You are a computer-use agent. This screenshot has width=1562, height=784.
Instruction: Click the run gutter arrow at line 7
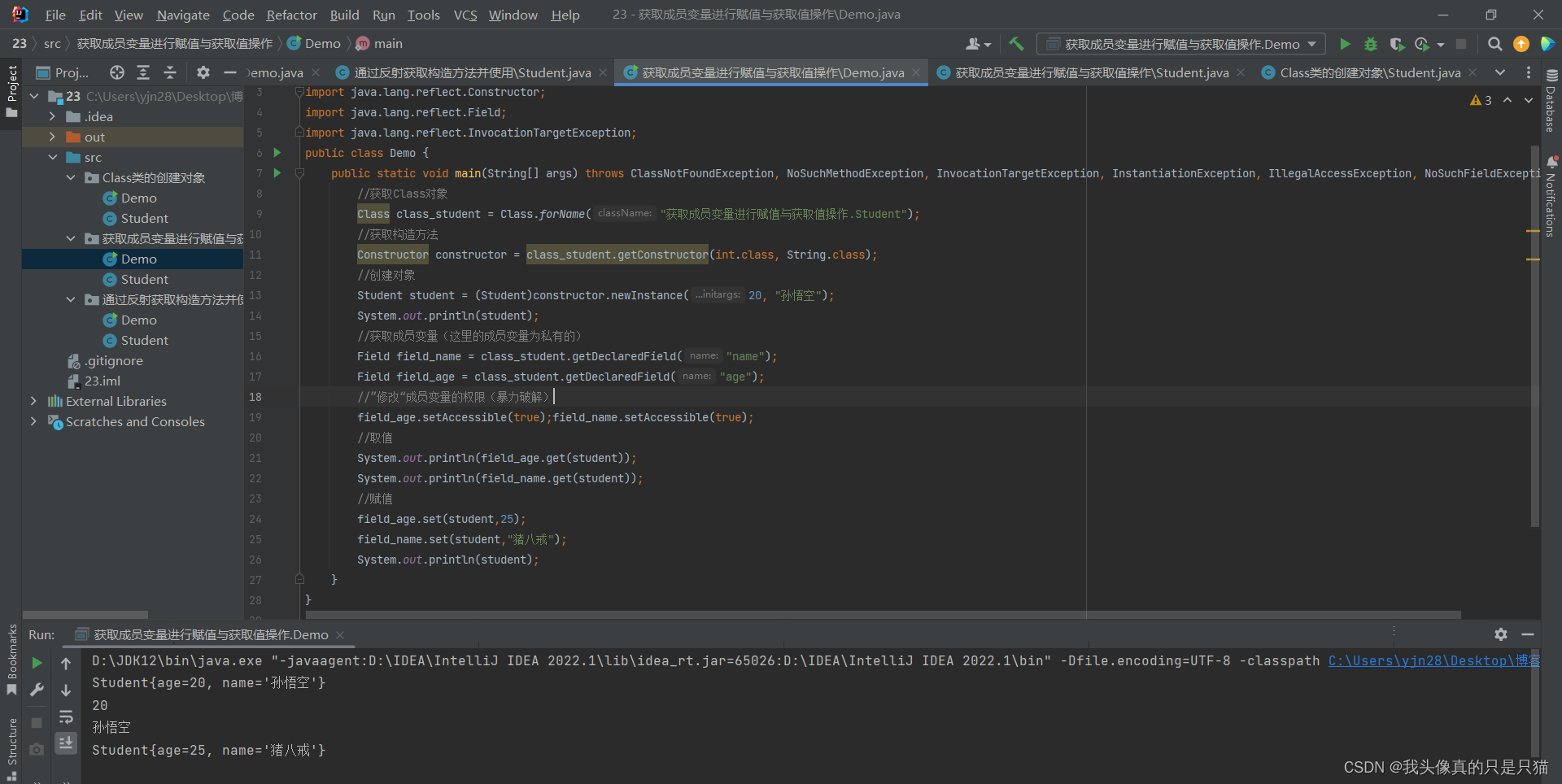(x=277, y=173)
